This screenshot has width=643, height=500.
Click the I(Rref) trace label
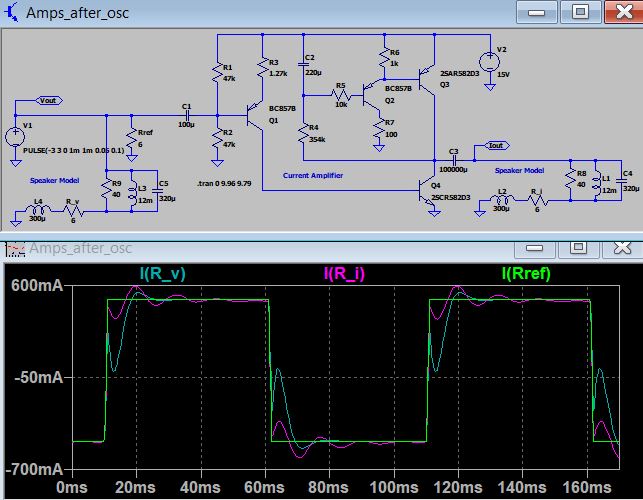pyautogui.click(x=526, y=273)
